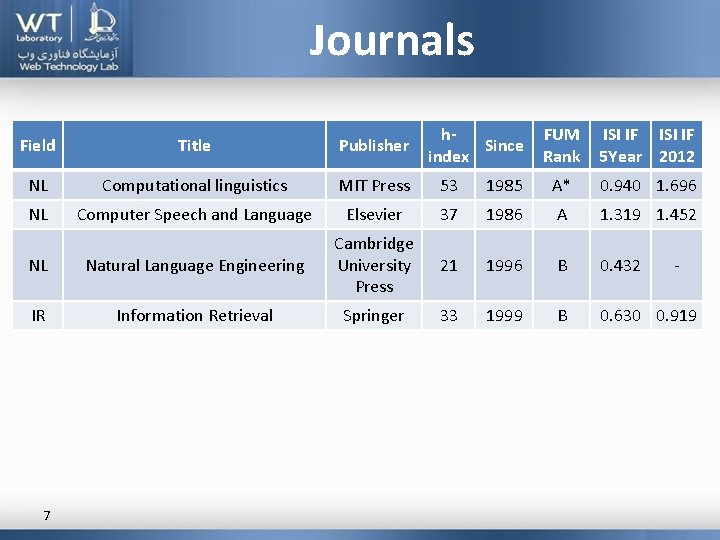This screenshot has height=540, width=720.
Task: Select the Journals slide title
Action: point(392,40)
